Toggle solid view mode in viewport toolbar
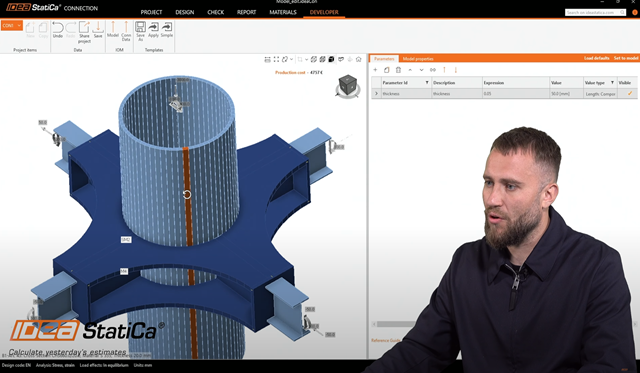This screenshot has height=373, width=640. click(x=331, y=60)
